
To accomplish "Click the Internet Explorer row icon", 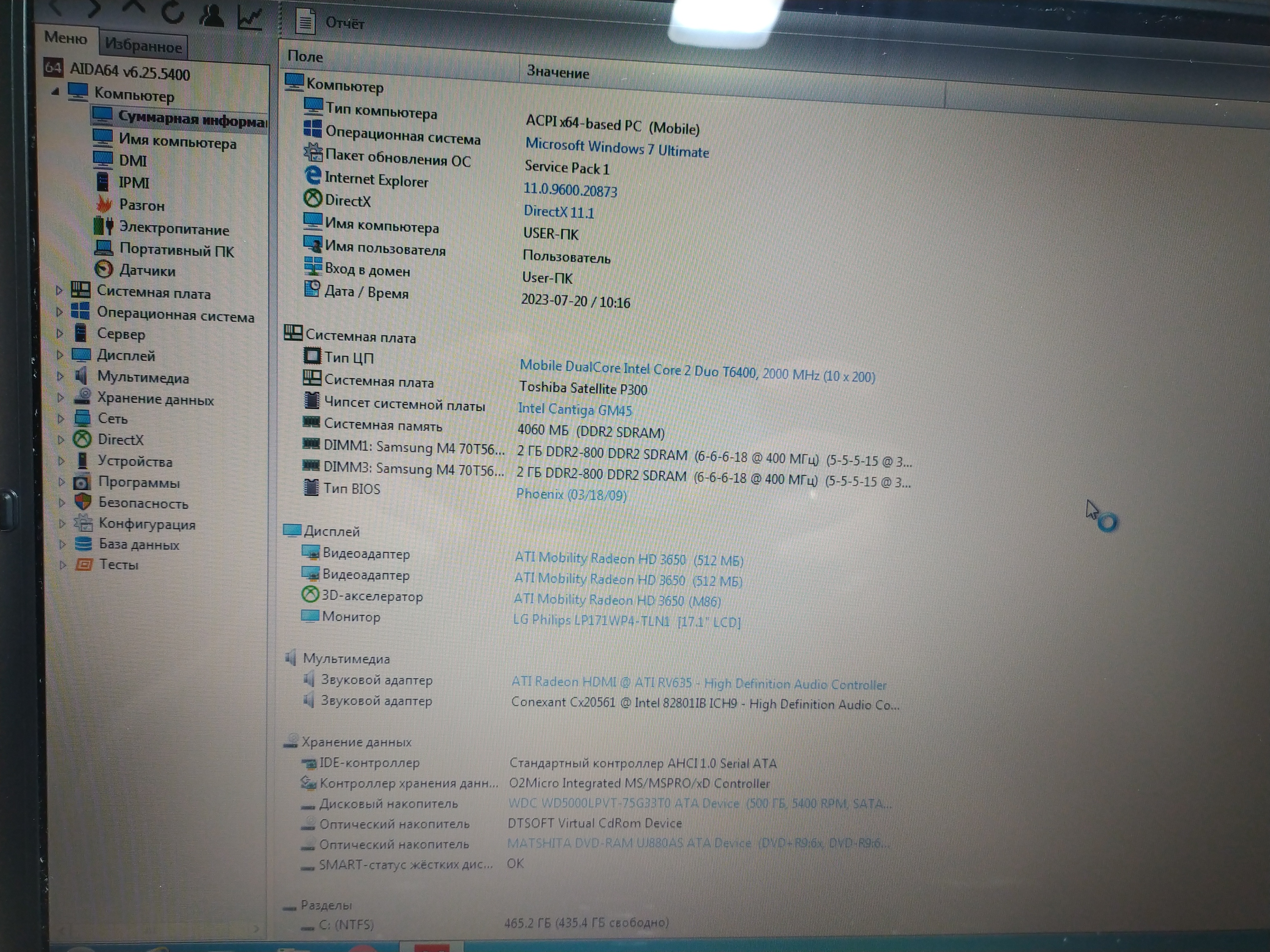I will 313,175.
